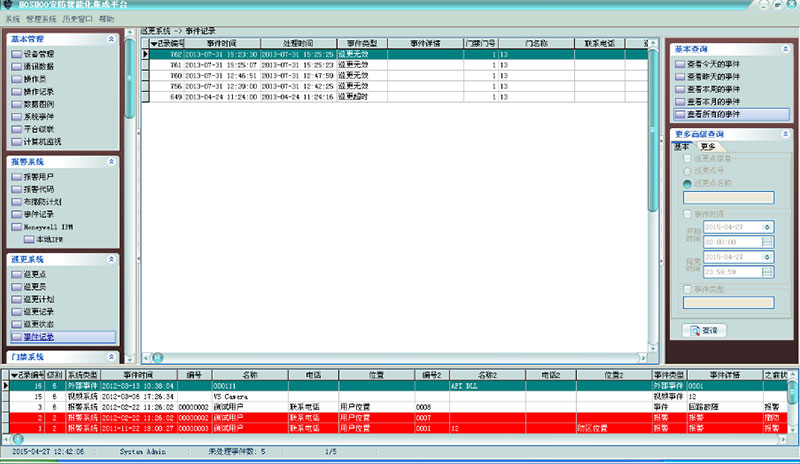Open 操作员 item in 基本管理 panel
800x464 pixels.
coord(34,79)
